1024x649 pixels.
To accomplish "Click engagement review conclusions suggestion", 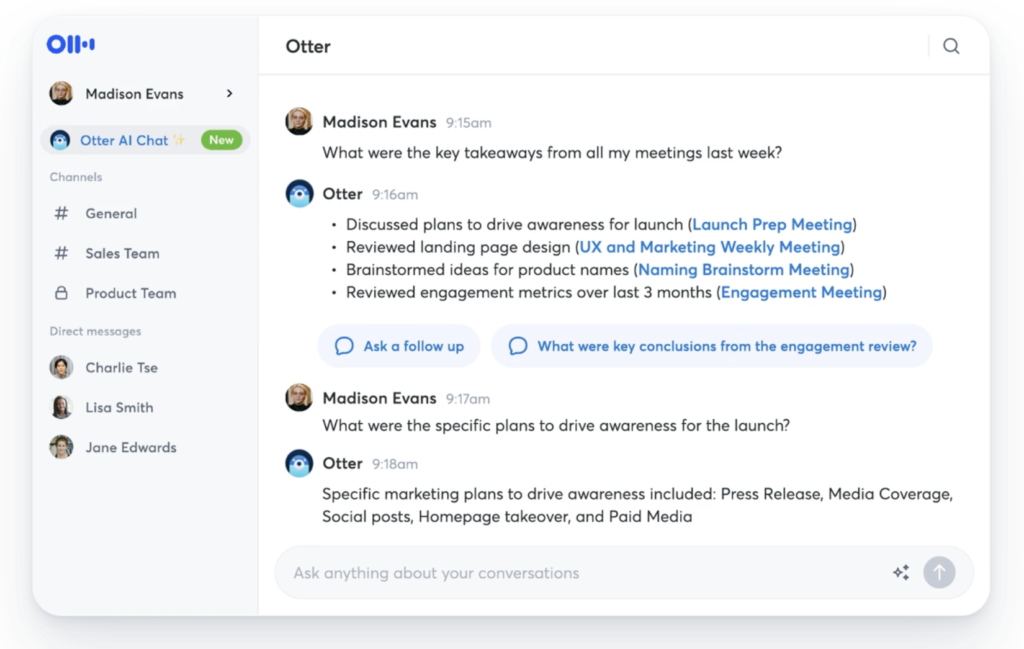I will click(712, 346).
